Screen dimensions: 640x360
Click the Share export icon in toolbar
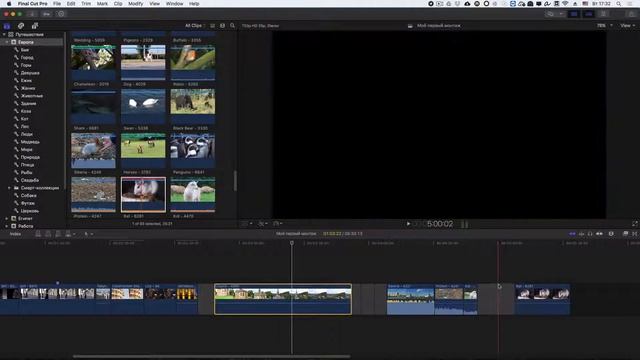pos(632,14)
